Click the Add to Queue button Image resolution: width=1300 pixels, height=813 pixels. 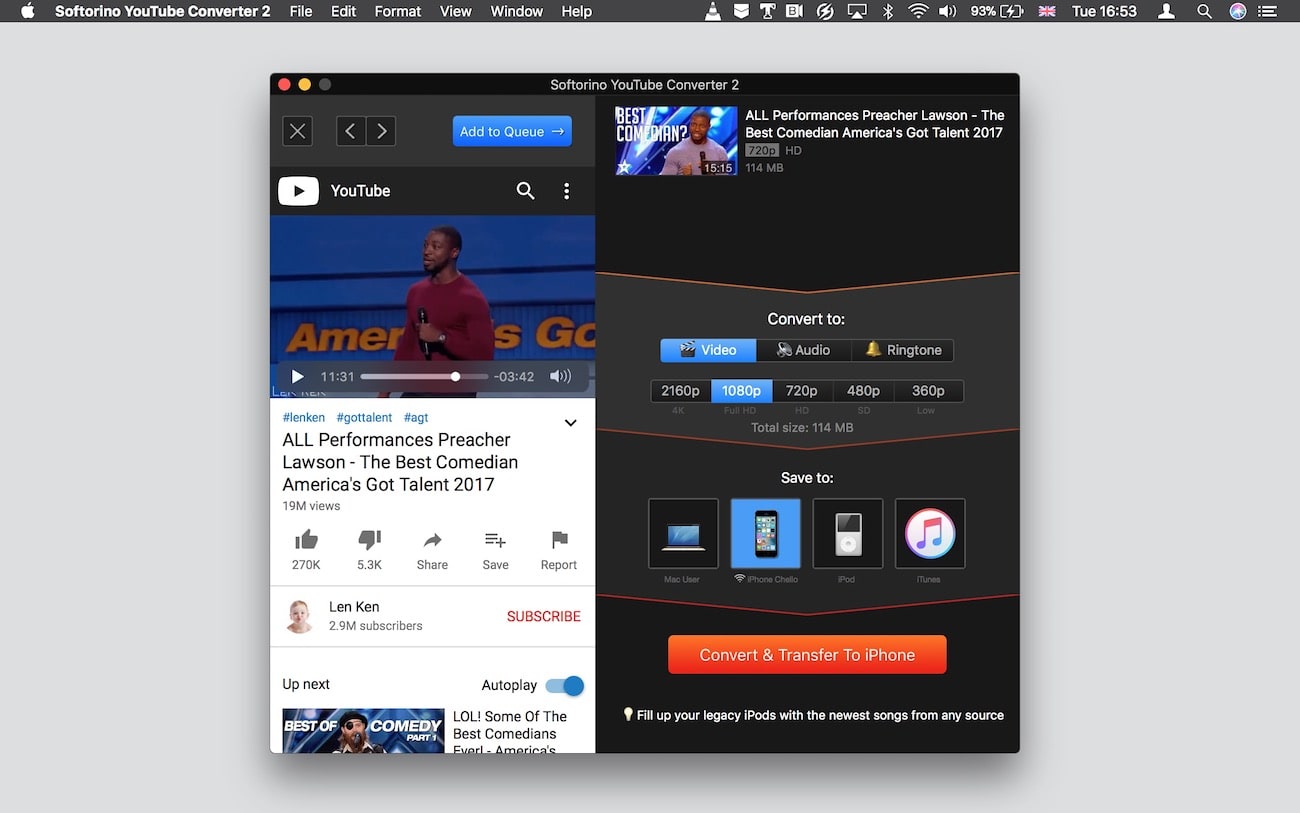pyautogui.click(x=512, y=131)
